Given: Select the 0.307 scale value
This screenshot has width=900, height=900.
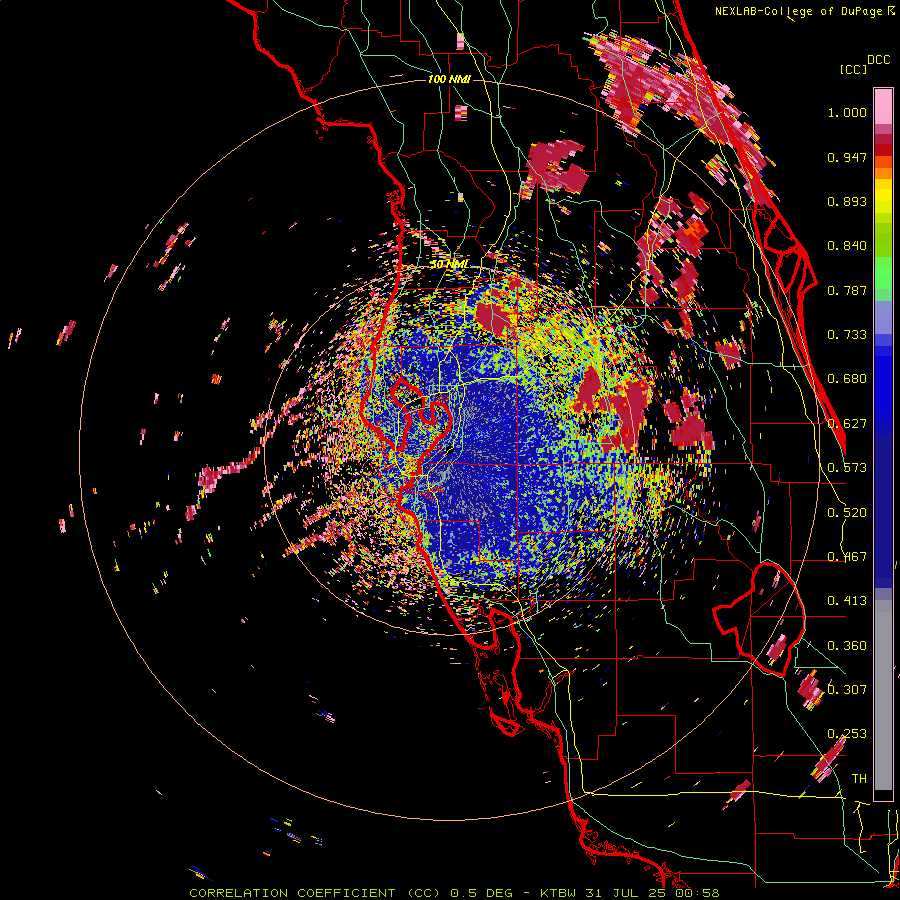Looking at the screenshot, I should 847,689.
